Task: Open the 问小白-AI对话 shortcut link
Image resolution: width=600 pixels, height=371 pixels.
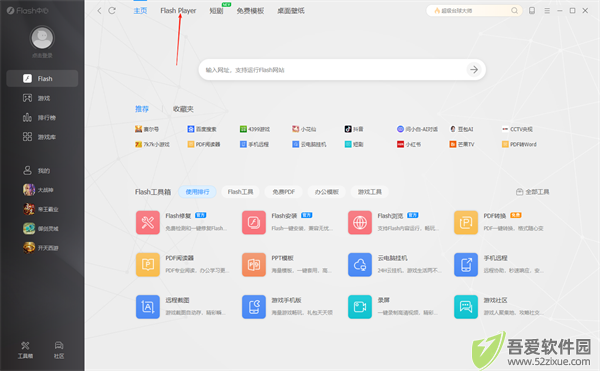Action: (417, 129)
